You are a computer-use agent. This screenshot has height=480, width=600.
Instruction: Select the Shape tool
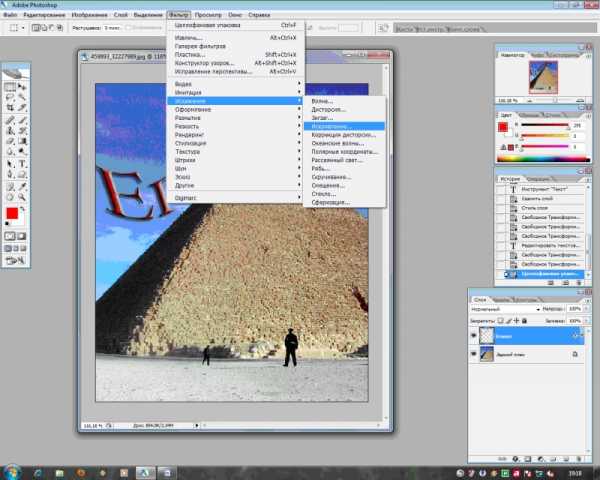[x=22, y=175]
